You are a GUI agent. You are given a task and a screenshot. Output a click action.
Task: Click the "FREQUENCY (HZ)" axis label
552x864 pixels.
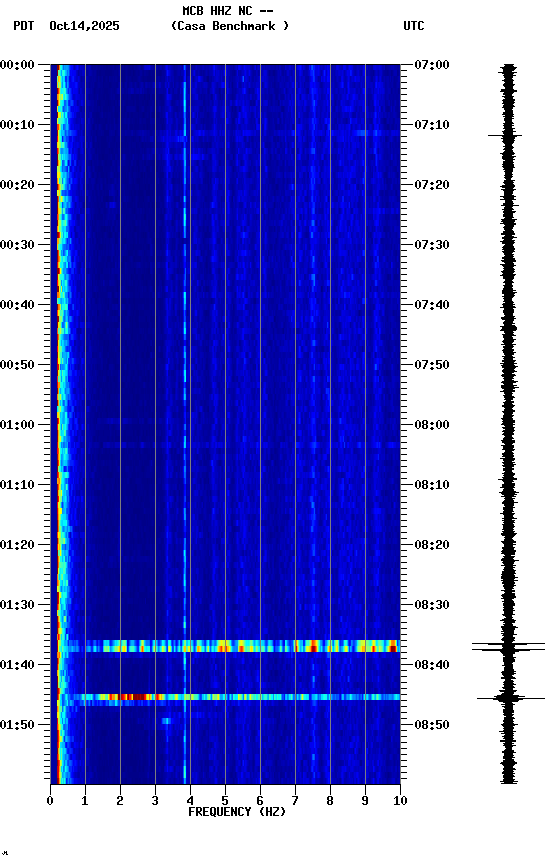pyautogui.click(x=237, y=812)
